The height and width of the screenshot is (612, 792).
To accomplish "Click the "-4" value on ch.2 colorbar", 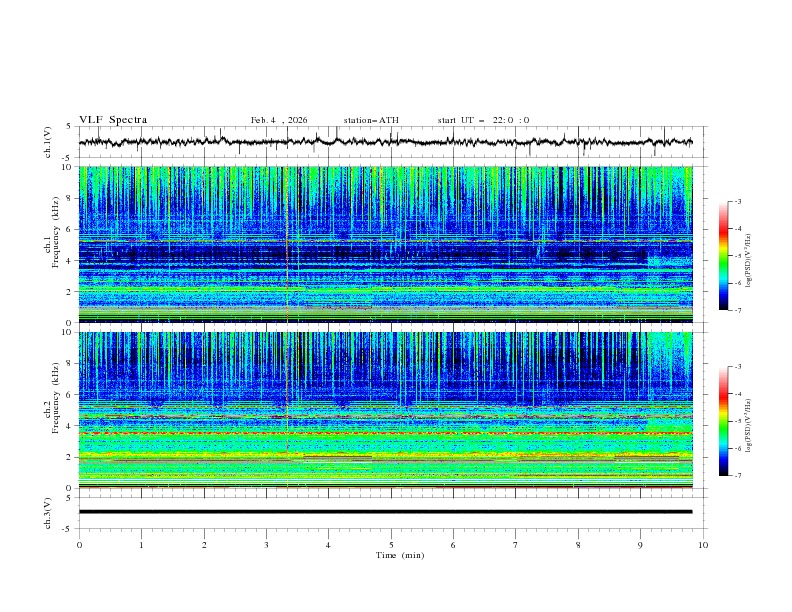I will pos(737,394).
